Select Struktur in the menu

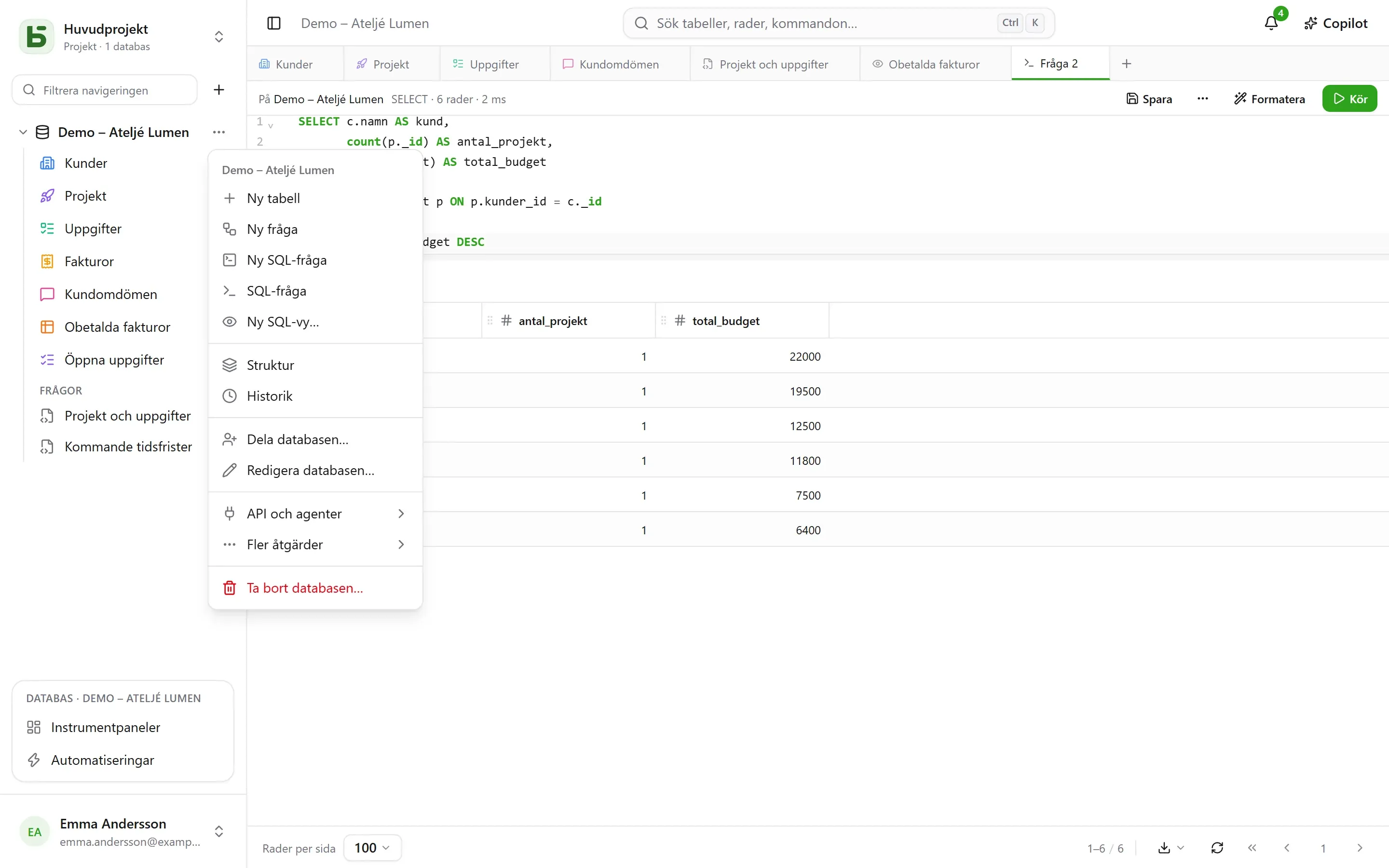point(315,365)
